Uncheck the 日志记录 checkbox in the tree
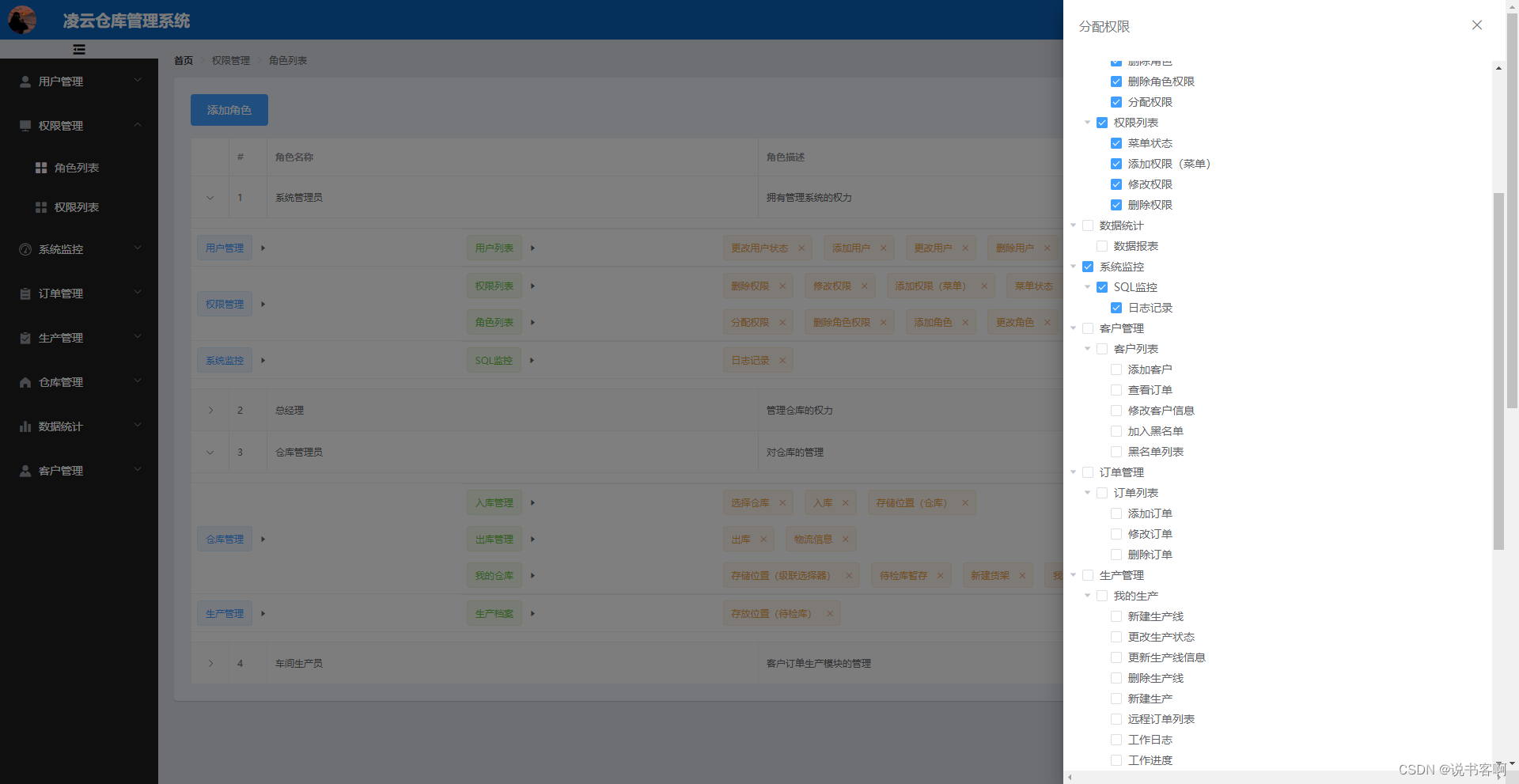 point(1116,308)
